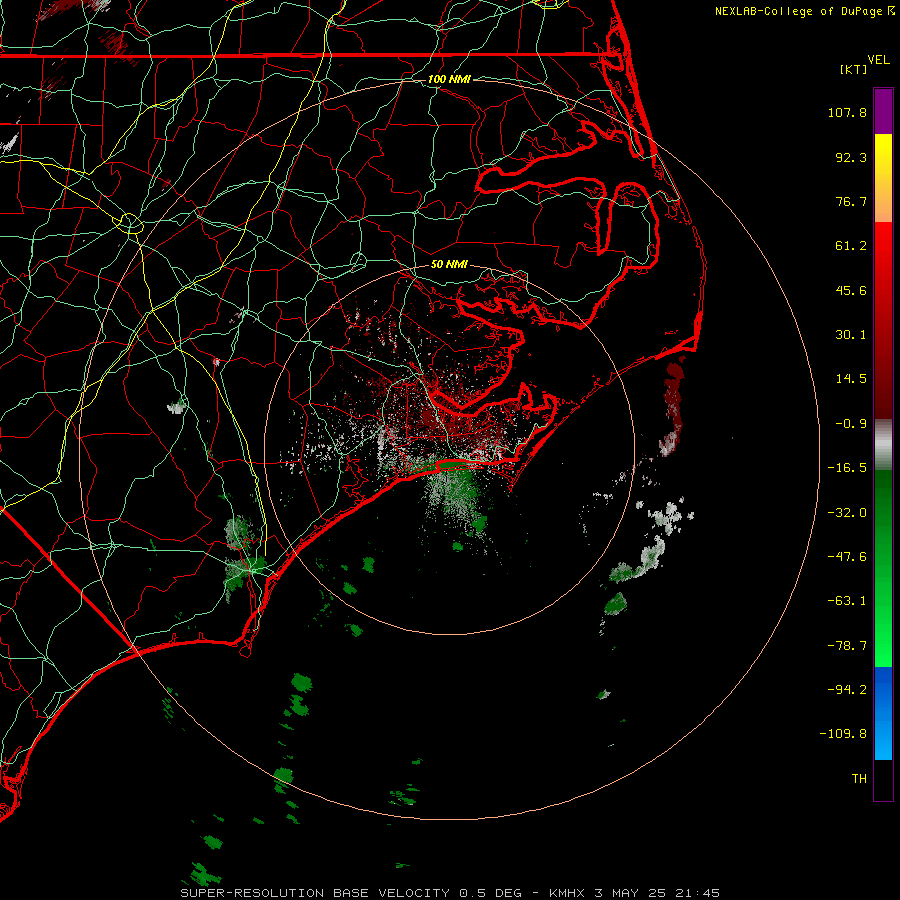Click the 107.8 value on the velocity scale

point(847,112)
